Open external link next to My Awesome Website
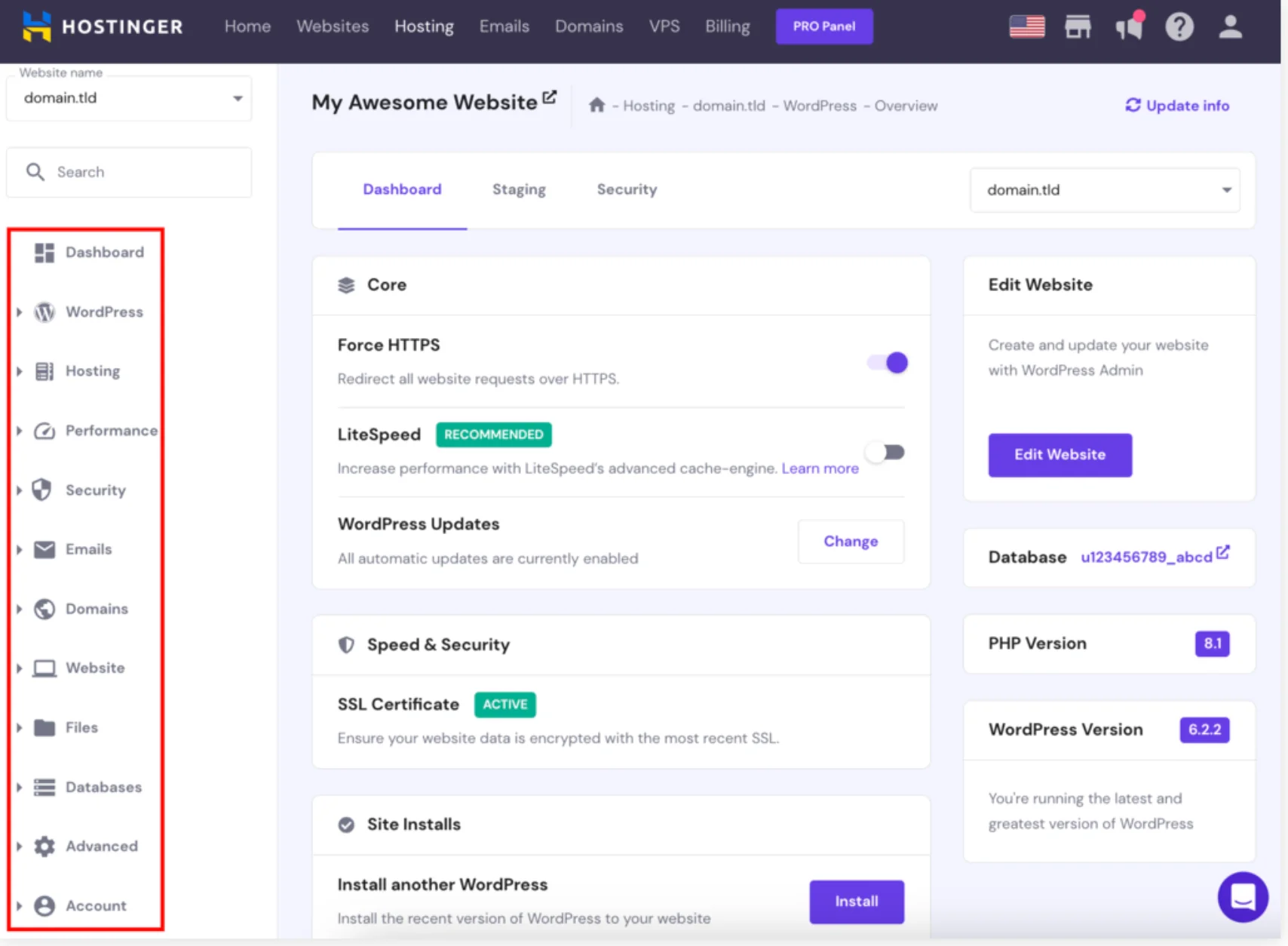1288x946 pixels. click(x=550, y=97)
